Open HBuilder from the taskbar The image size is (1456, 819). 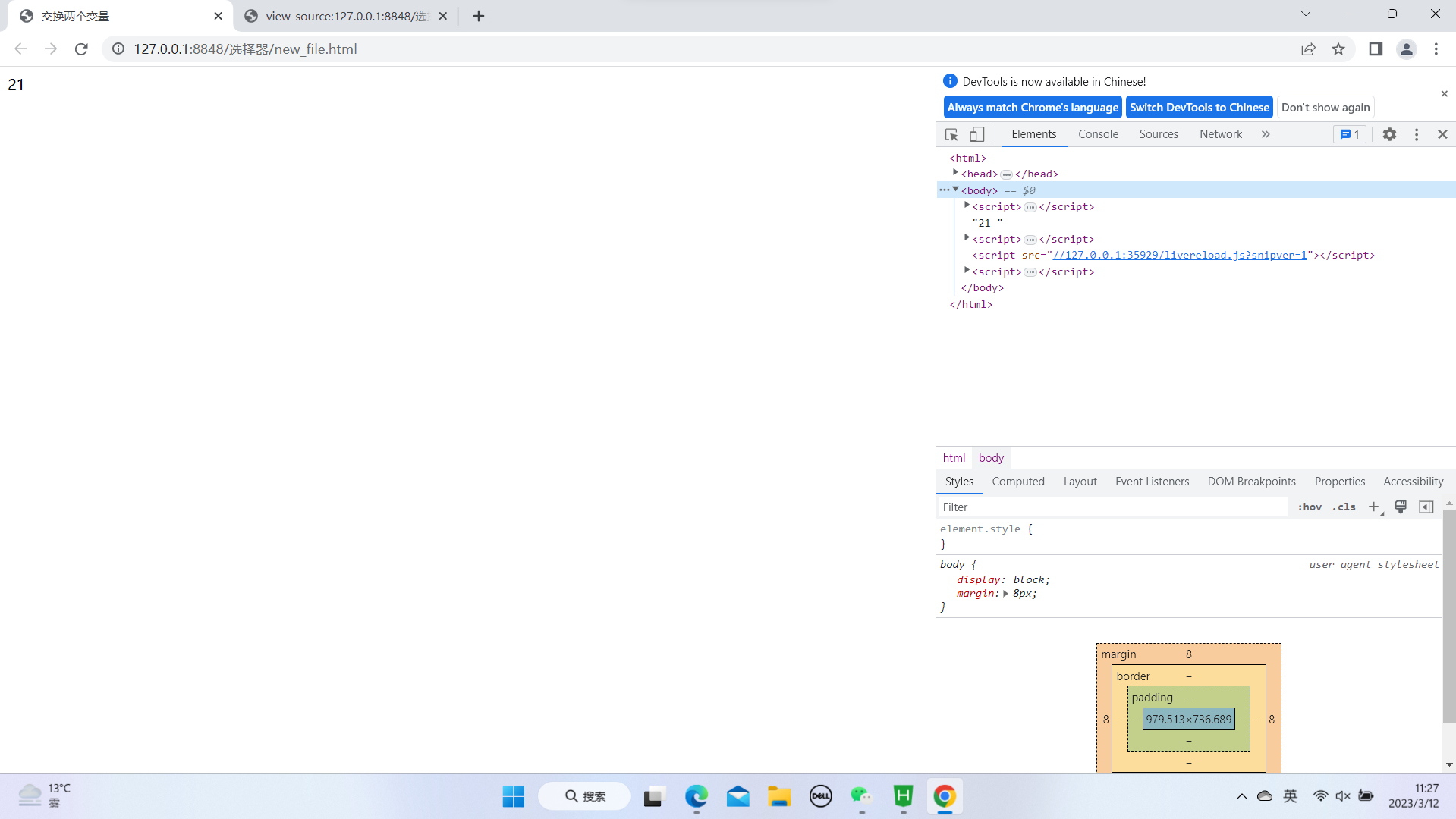coord(903,796)
